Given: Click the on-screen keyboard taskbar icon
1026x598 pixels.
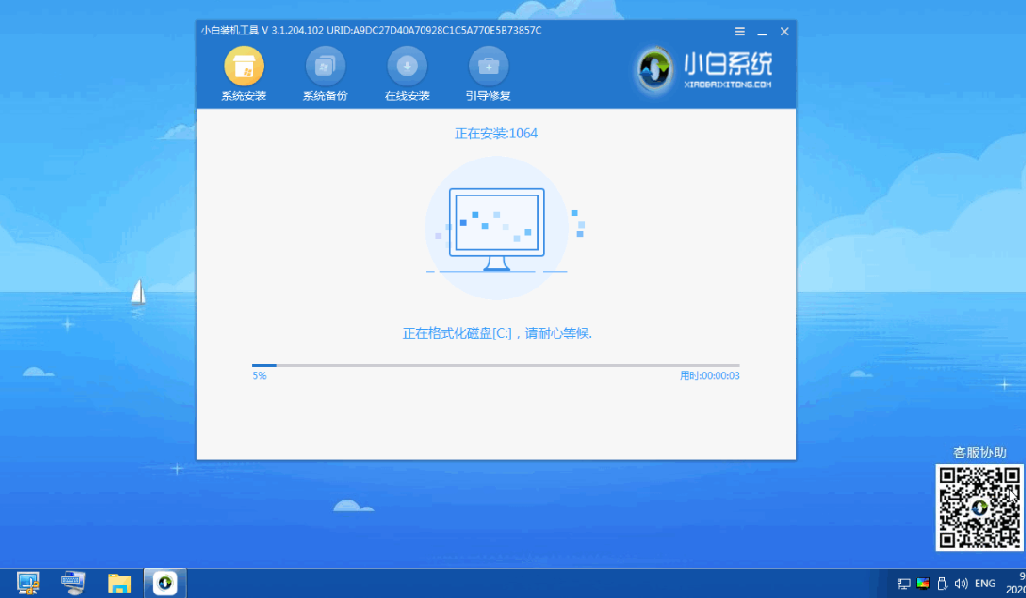Looking at the screenshot, I should (x=72, y=582).
